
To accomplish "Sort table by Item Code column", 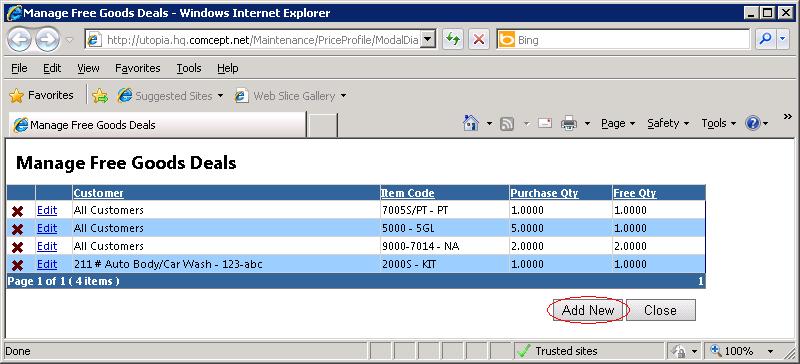I will coord(408,193).
